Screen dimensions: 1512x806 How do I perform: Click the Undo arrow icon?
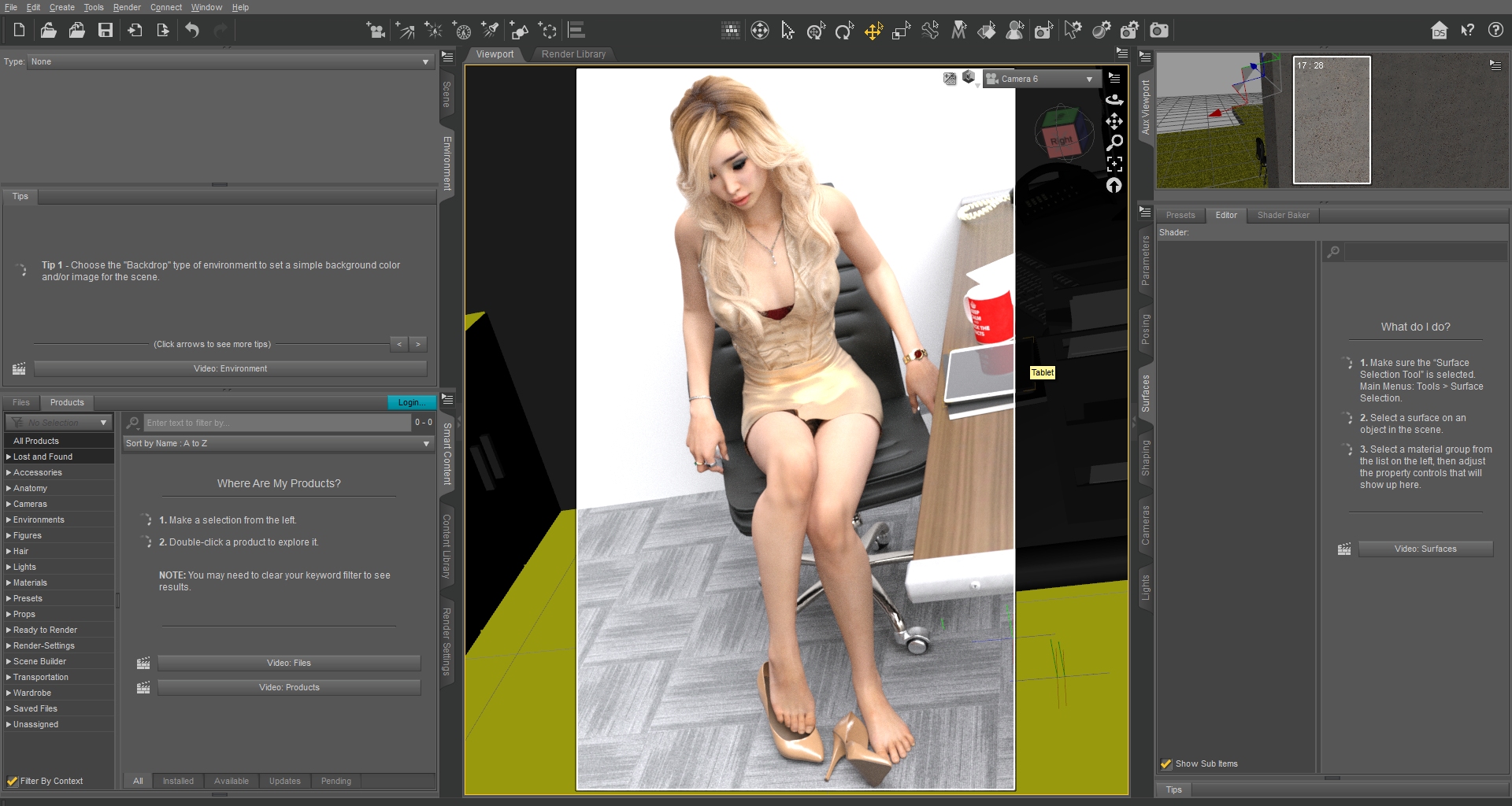(x=192, y=31)
